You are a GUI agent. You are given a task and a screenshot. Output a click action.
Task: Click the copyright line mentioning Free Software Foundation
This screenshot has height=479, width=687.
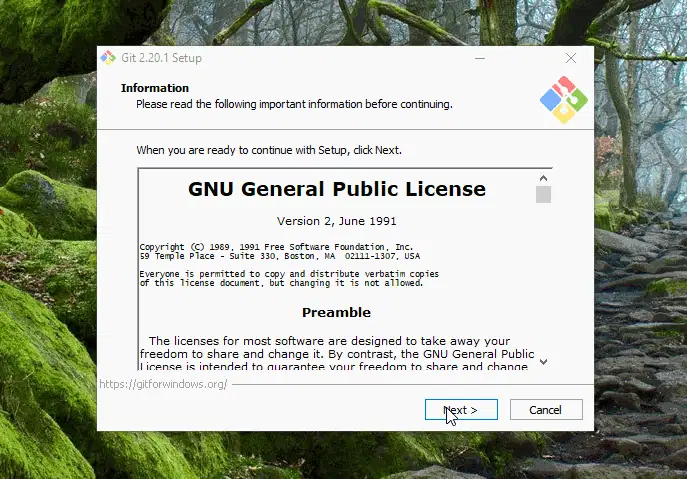pyautogui.click(x=276, y=247)
